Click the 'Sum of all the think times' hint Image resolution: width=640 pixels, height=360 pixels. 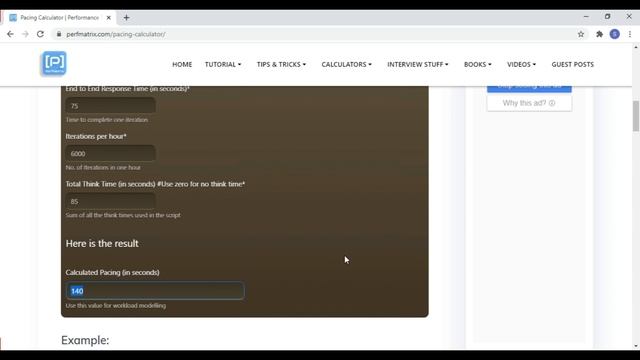pyautogui.click(x=123, y=215)
